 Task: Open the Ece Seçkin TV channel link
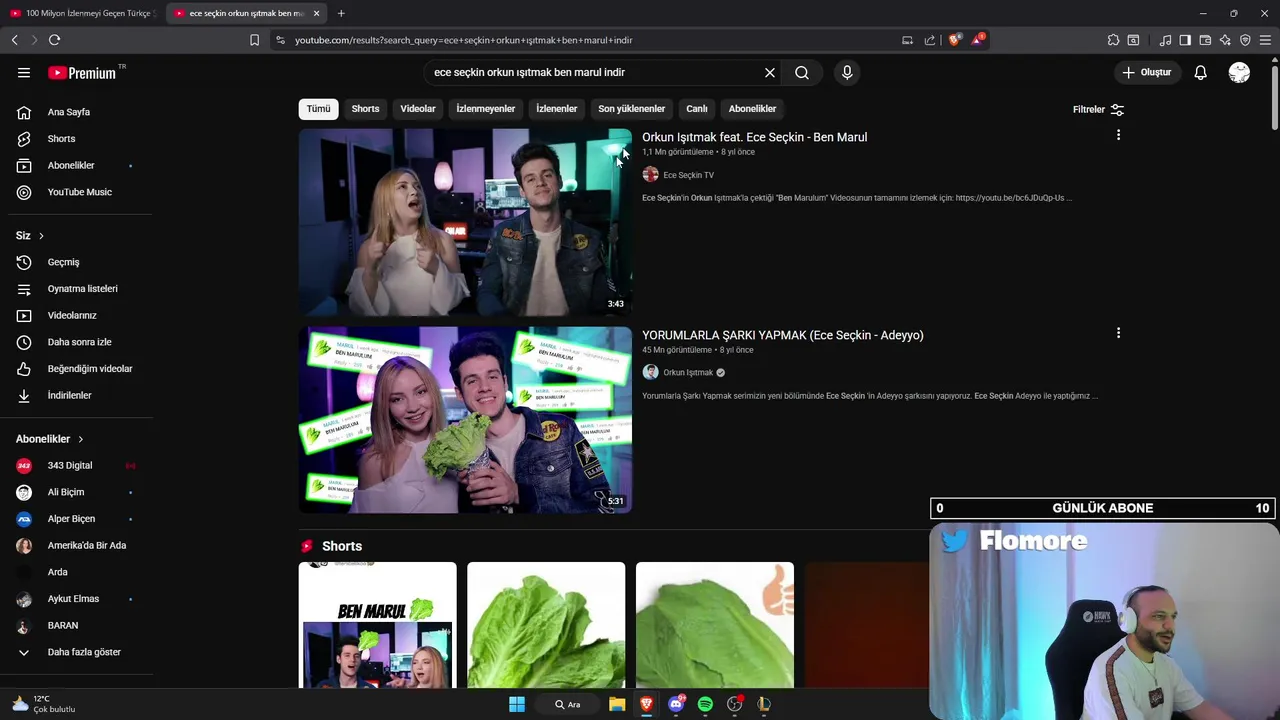[688, 175]
